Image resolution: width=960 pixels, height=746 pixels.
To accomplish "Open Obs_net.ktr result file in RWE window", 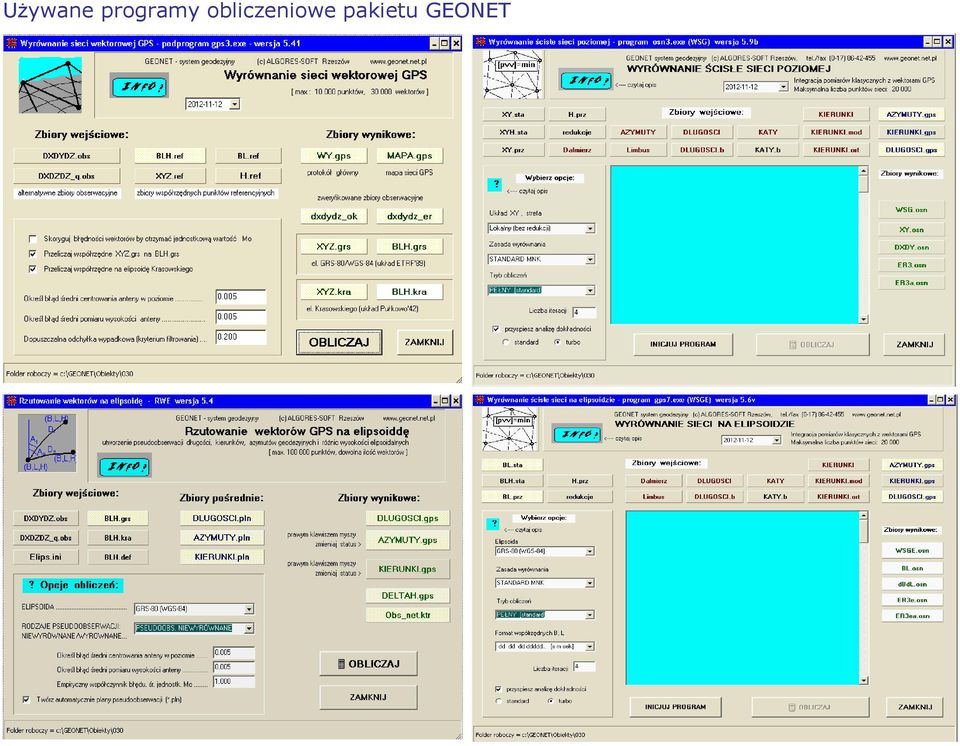I will pos(407,615).
